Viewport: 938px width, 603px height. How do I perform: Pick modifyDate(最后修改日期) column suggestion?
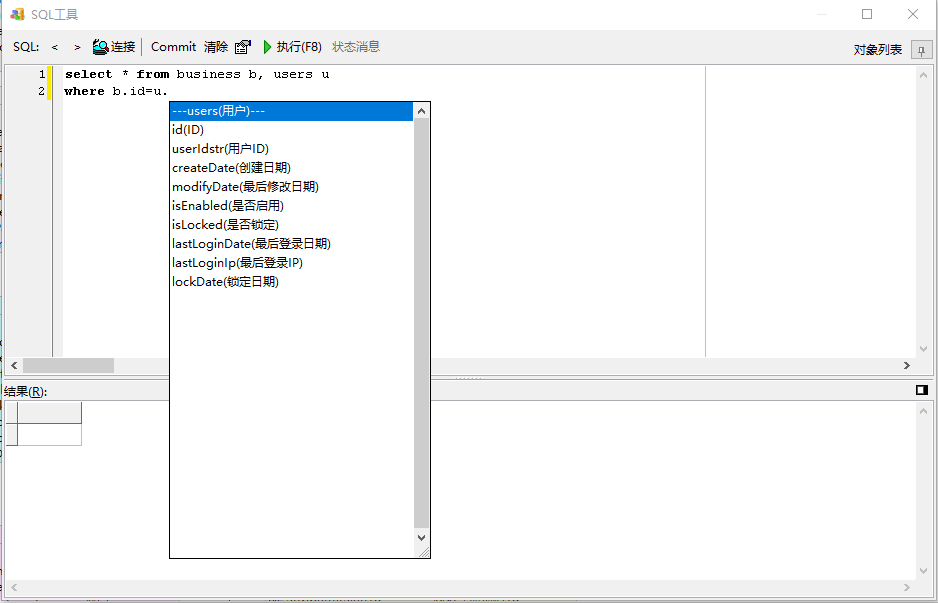tap(291, 187)
